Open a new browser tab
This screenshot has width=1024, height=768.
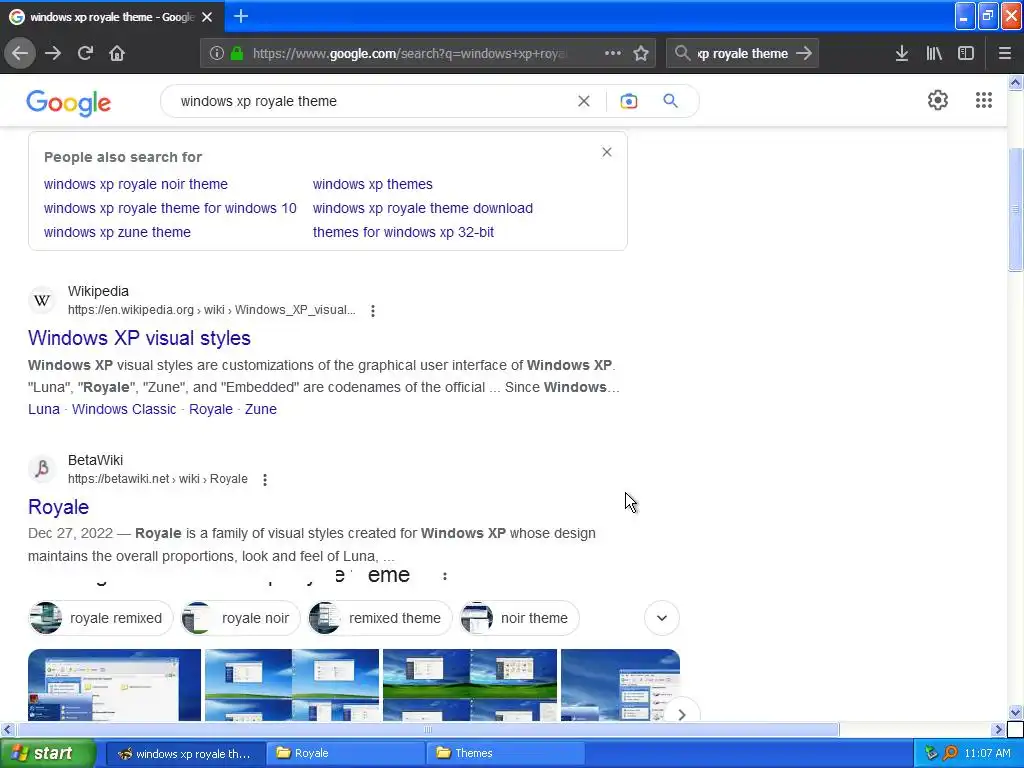tap(240, 16)
